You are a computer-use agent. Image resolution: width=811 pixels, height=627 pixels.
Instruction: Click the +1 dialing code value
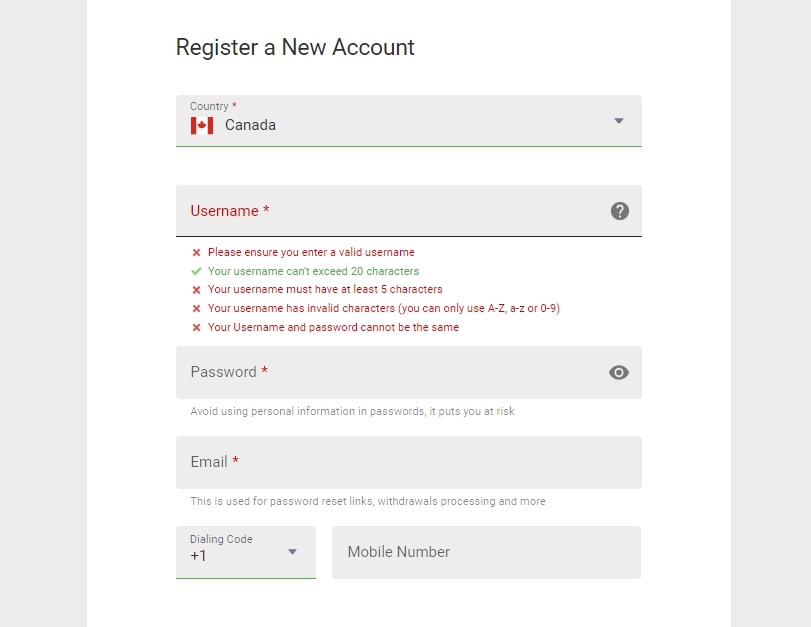click(198, 556)
